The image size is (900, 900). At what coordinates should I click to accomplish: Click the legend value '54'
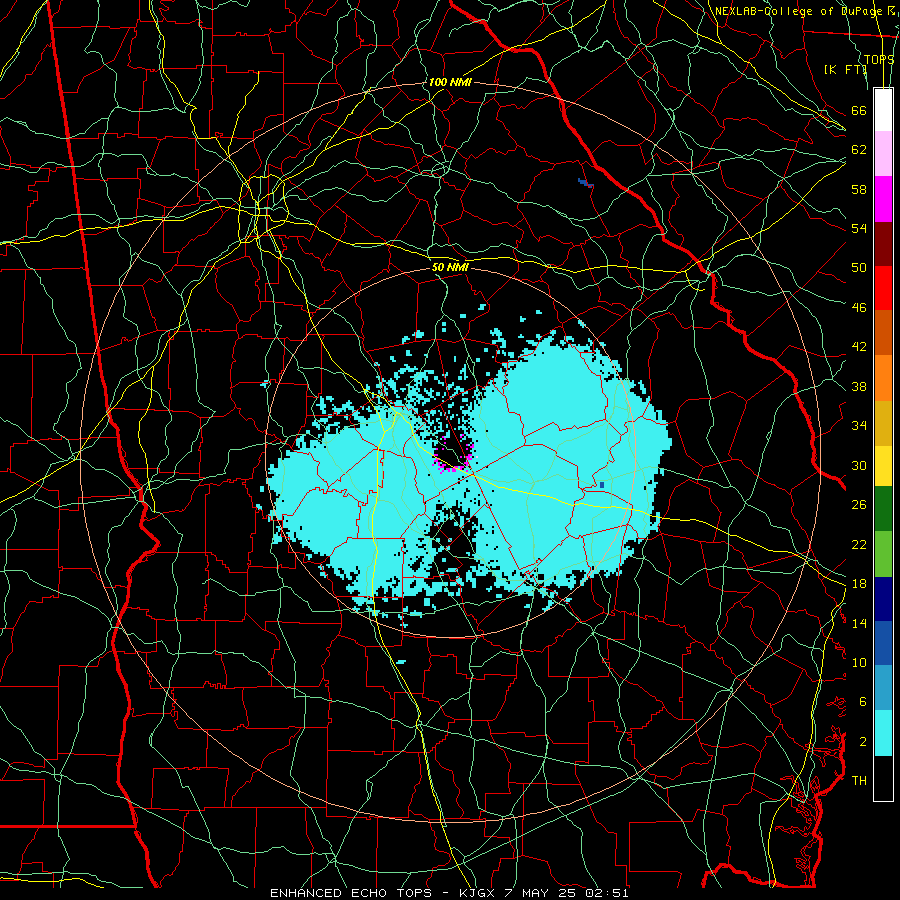pyautogui.click(x=859, y=228)
